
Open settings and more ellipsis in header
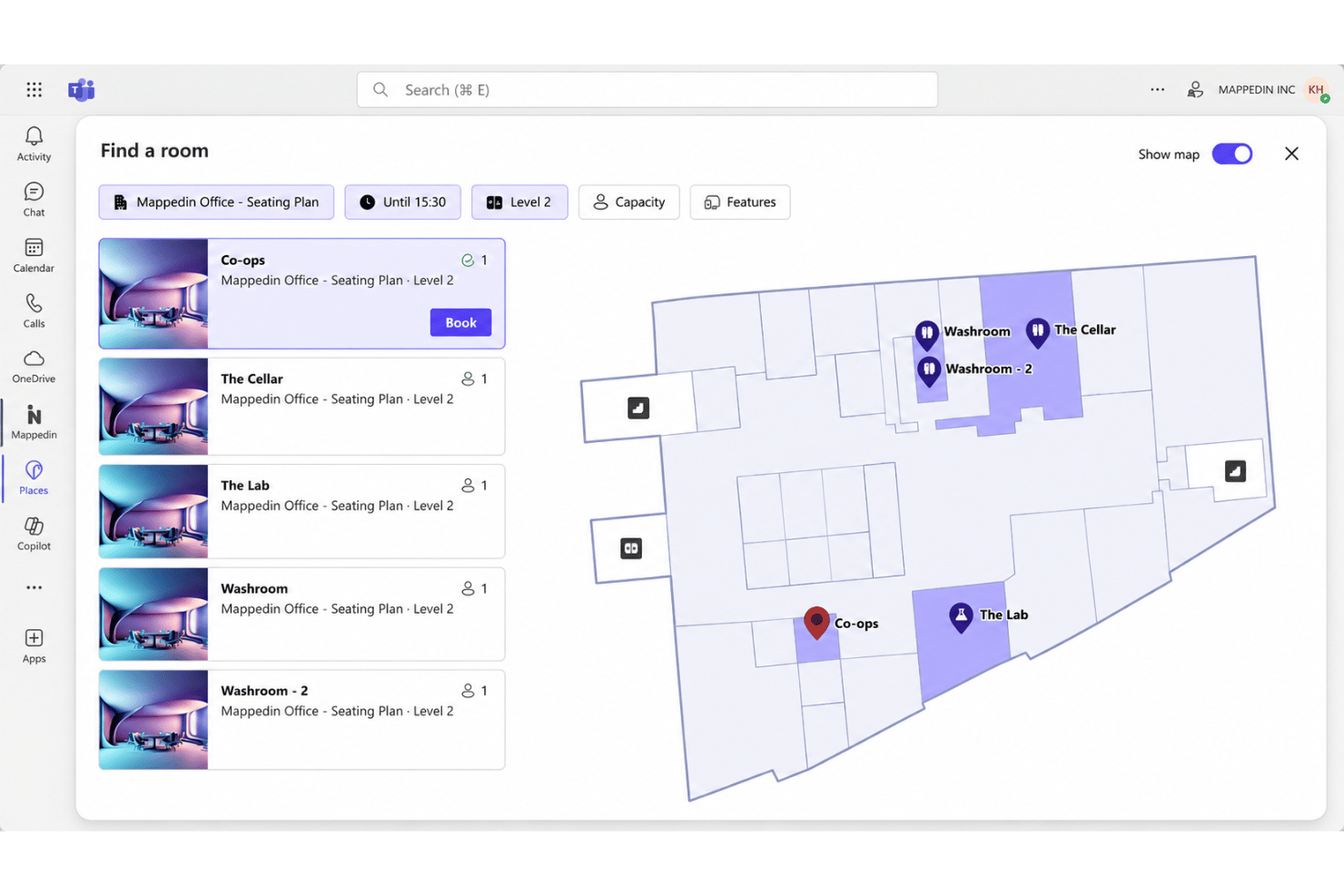pyautogui.click(x=1157, y=89)
